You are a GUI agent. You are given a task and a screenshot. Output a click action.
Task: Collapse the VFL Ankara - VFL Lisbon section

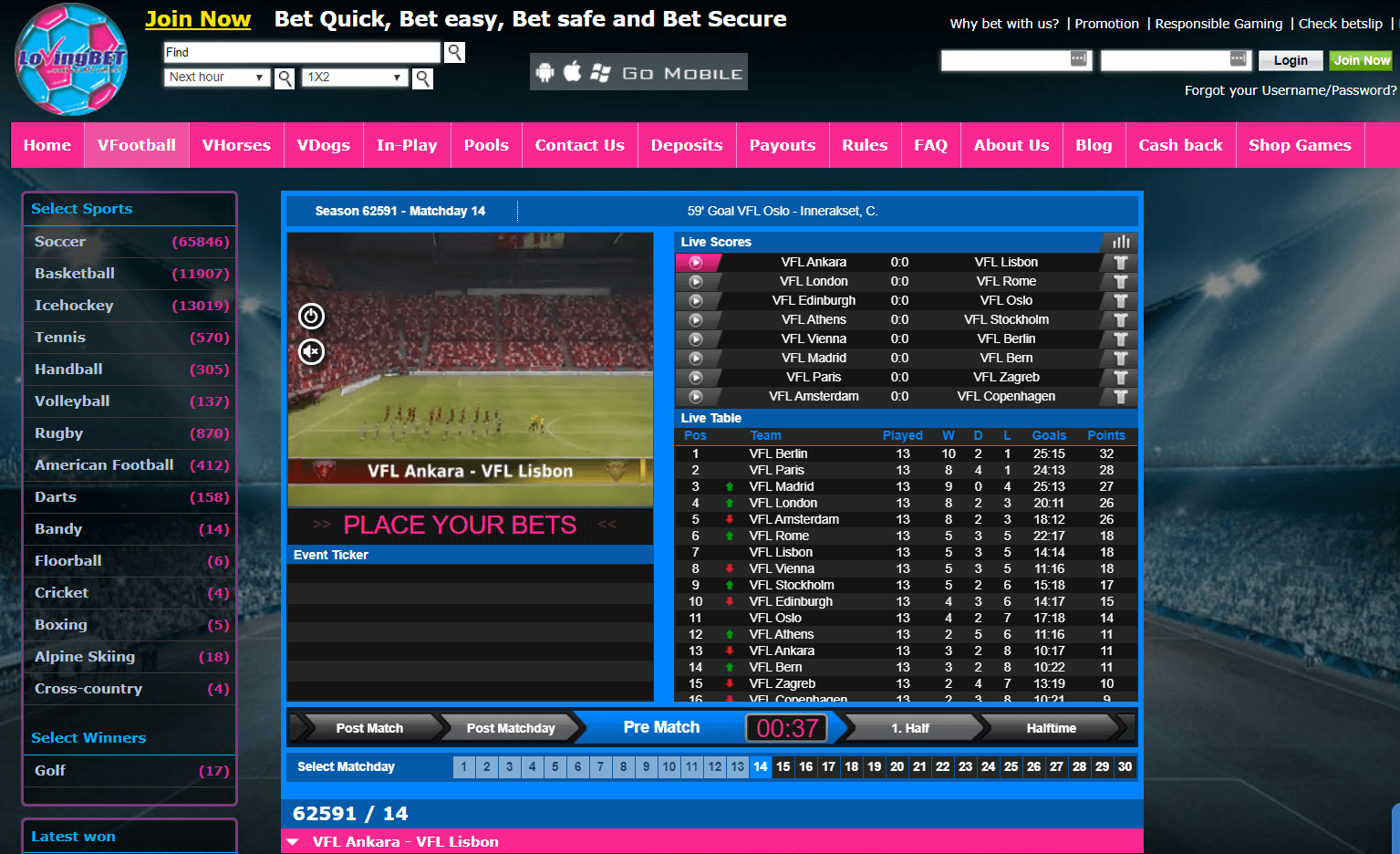tap(293, 841)
